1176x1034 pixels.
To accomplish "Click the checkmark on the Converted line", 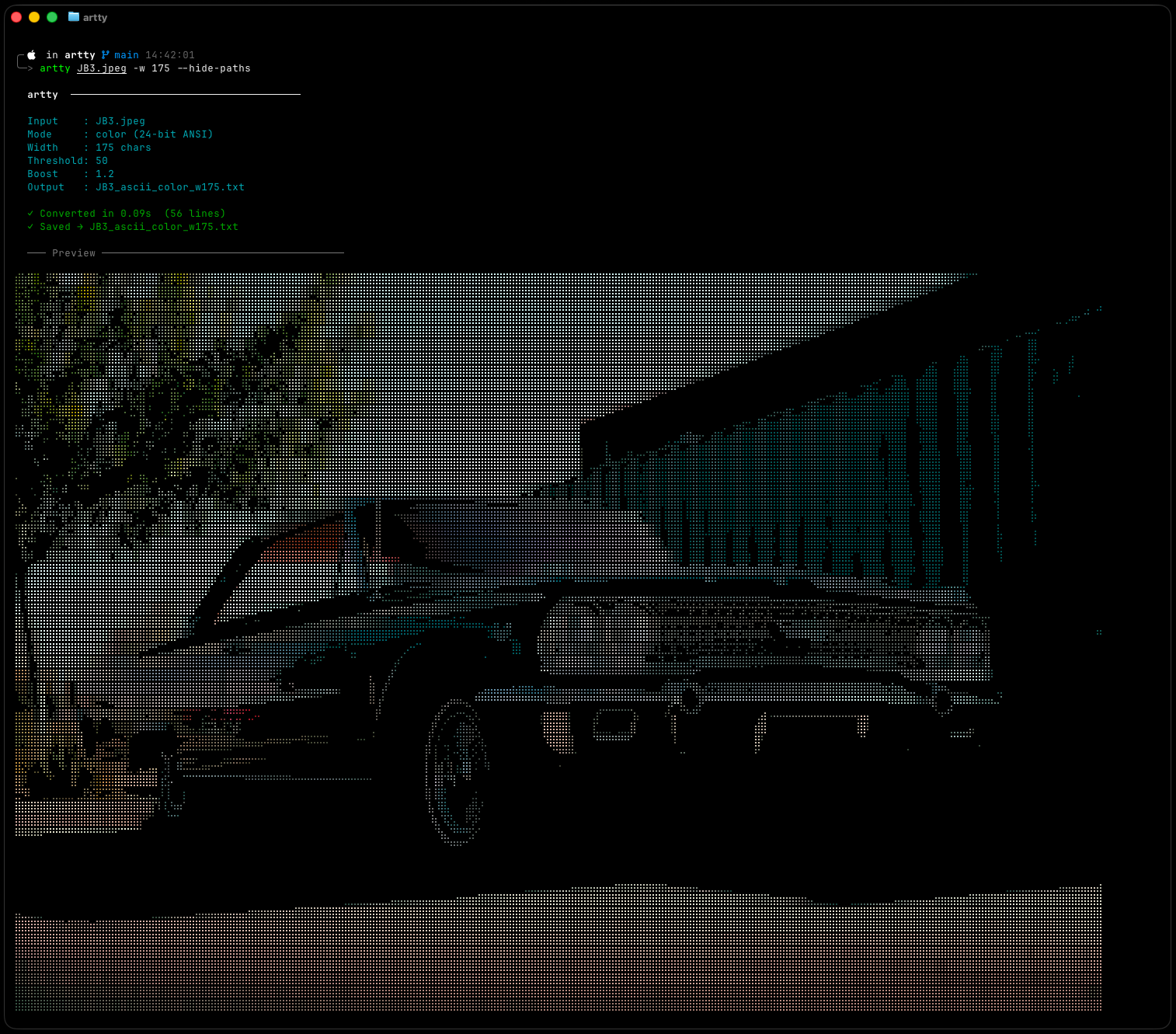I will (30, 213).
